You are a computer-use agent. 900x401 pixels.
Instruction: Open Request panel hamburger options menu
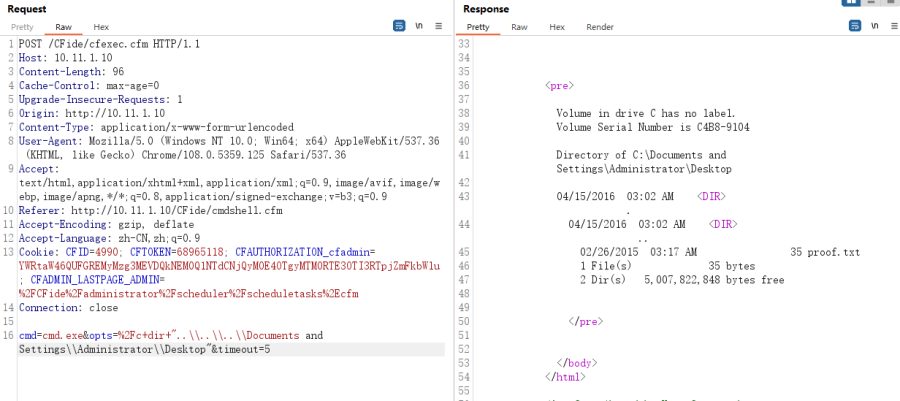[439, 26]
